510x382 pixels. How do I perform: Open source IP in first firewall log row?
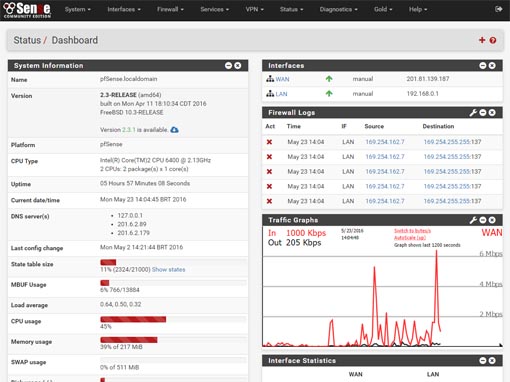point(385,142)
